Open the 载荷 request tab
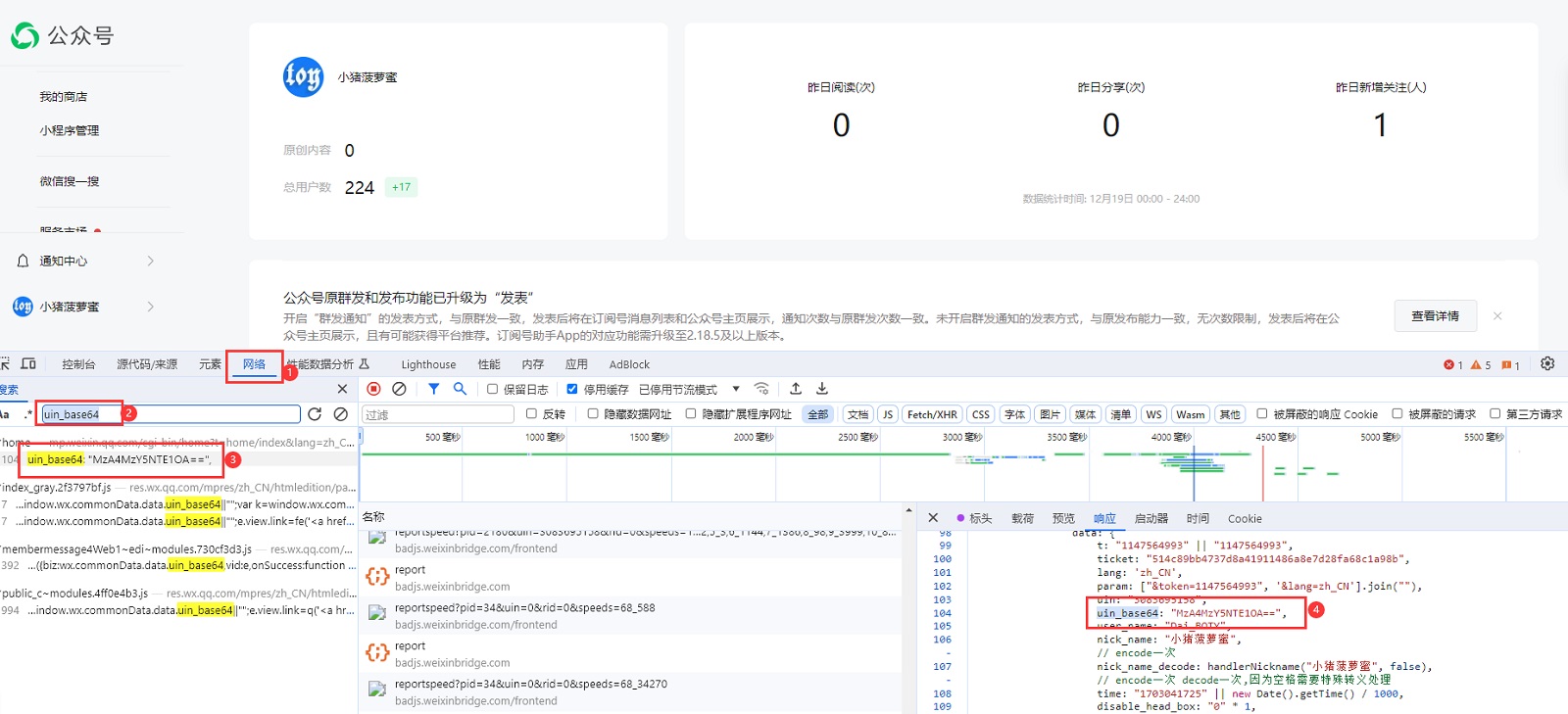This screenshot has height=714, width=1568. [x=1023, y=518]
